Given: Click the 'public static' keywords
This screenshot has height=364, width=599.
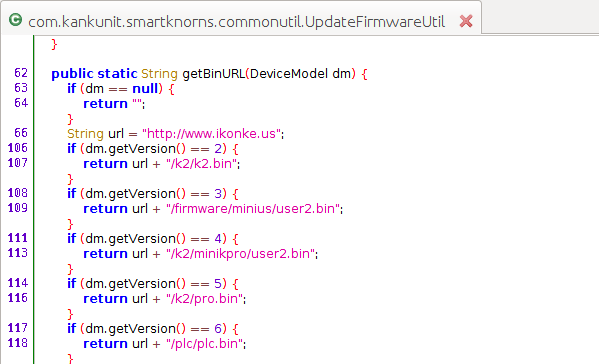Looking at the screenshot, I should [94, 74].
